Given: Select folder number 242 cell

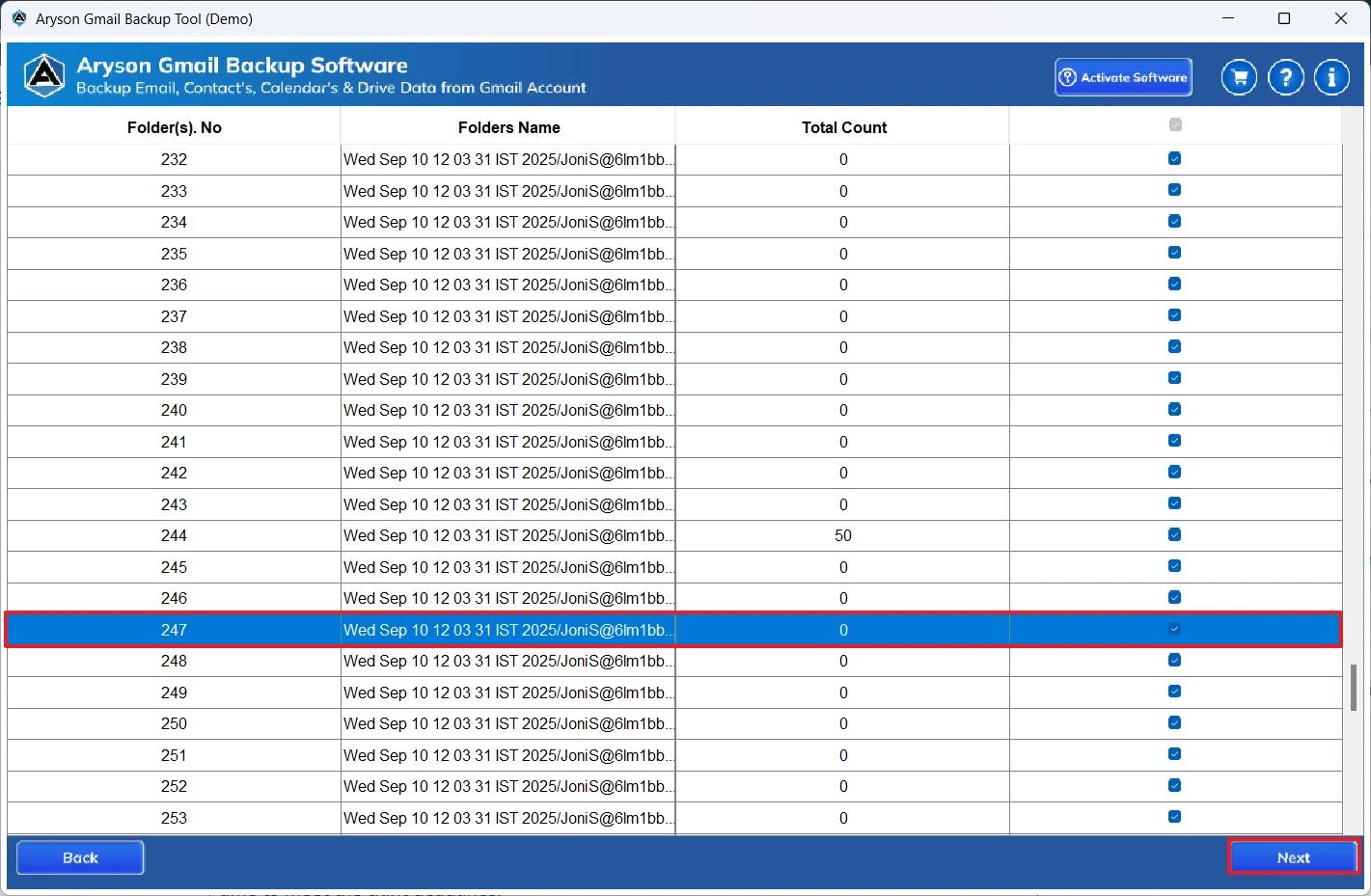Looking at the screenshot, I should point(174,473).
